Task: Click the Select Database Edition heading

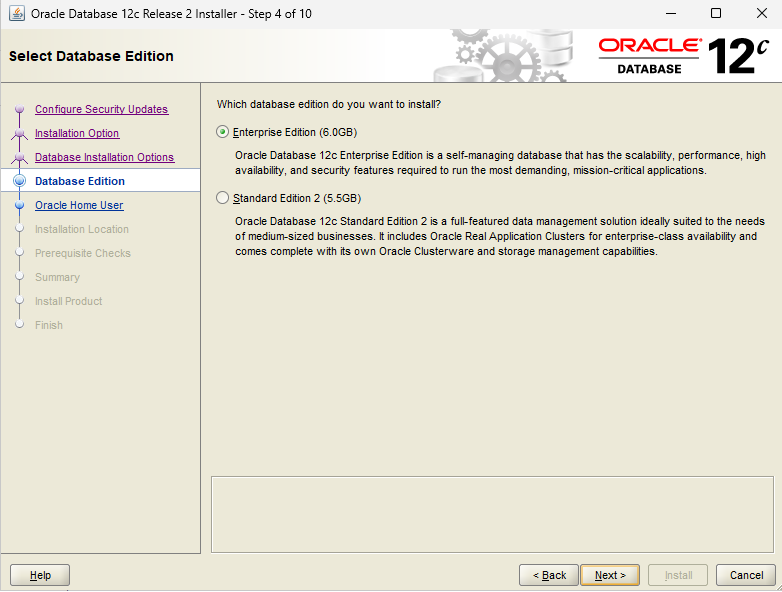Action: (x=91, y=56)
